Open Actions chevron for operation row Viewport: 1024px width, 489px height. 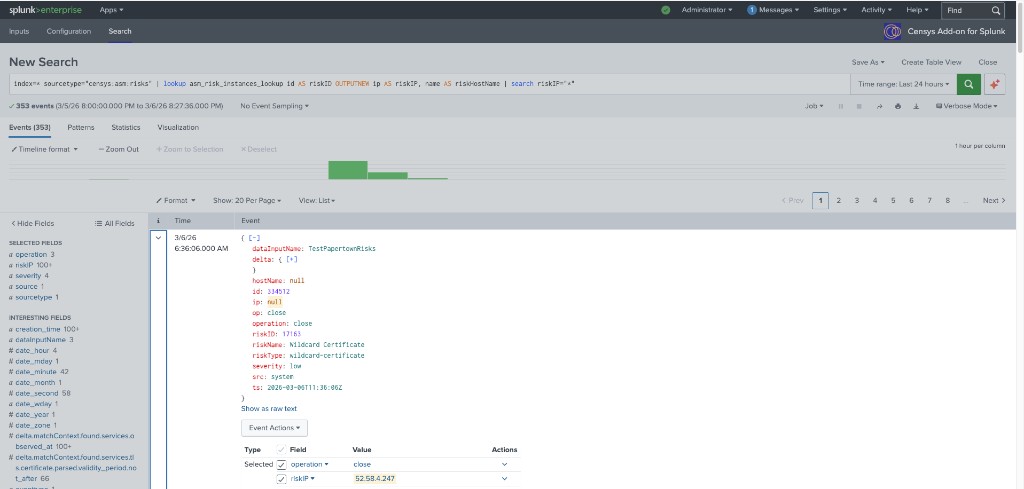pos(504,464)
